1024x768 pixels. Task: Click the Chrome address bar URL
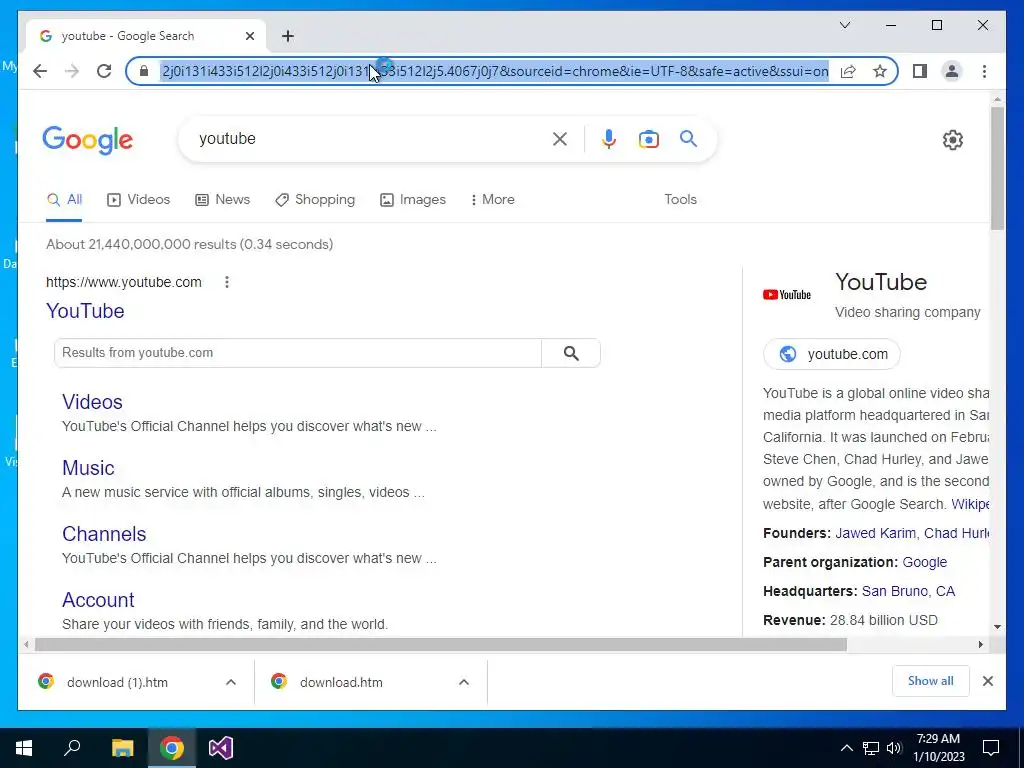495,71
